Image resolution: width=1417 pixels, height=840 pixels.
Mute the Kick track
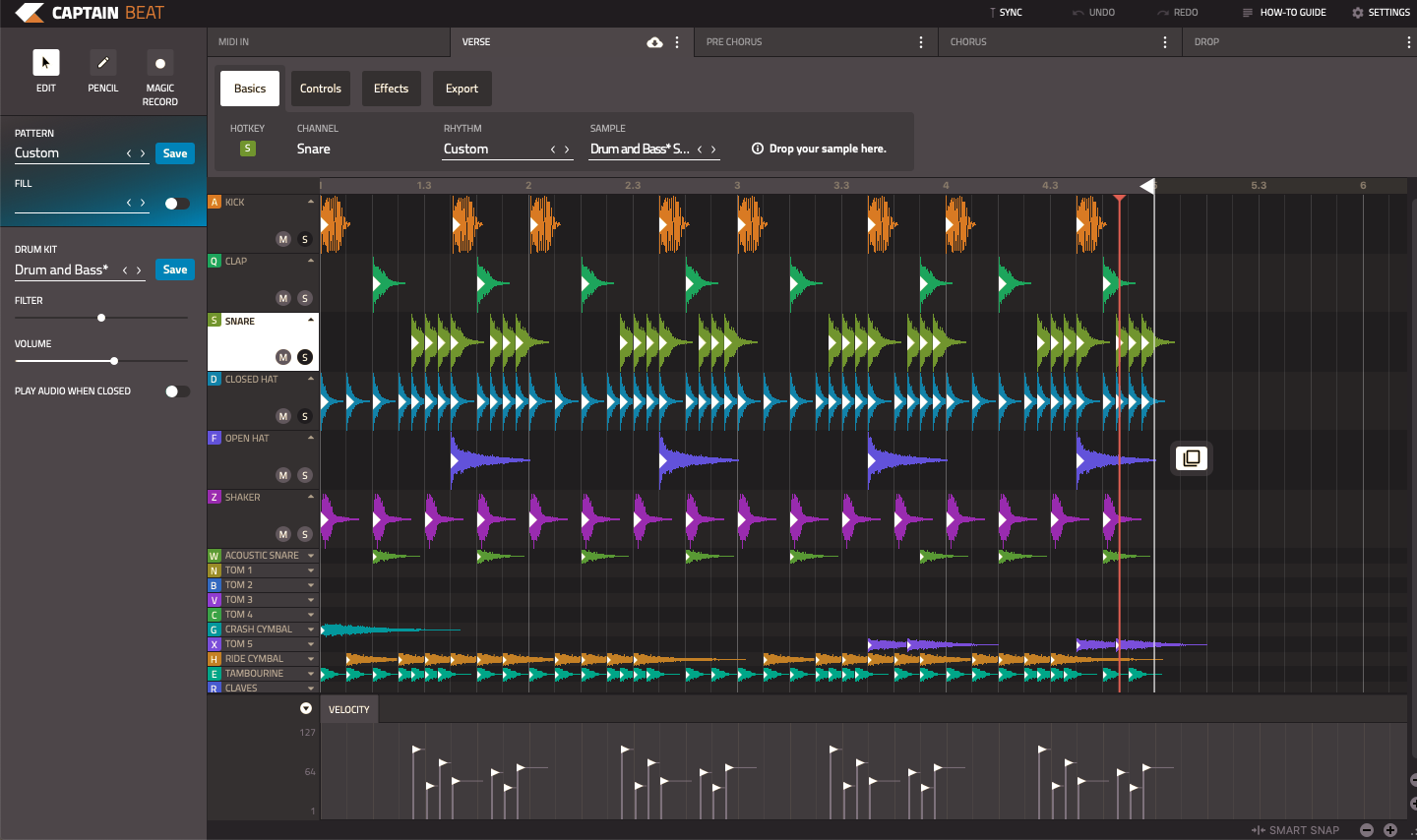[283, 239]
